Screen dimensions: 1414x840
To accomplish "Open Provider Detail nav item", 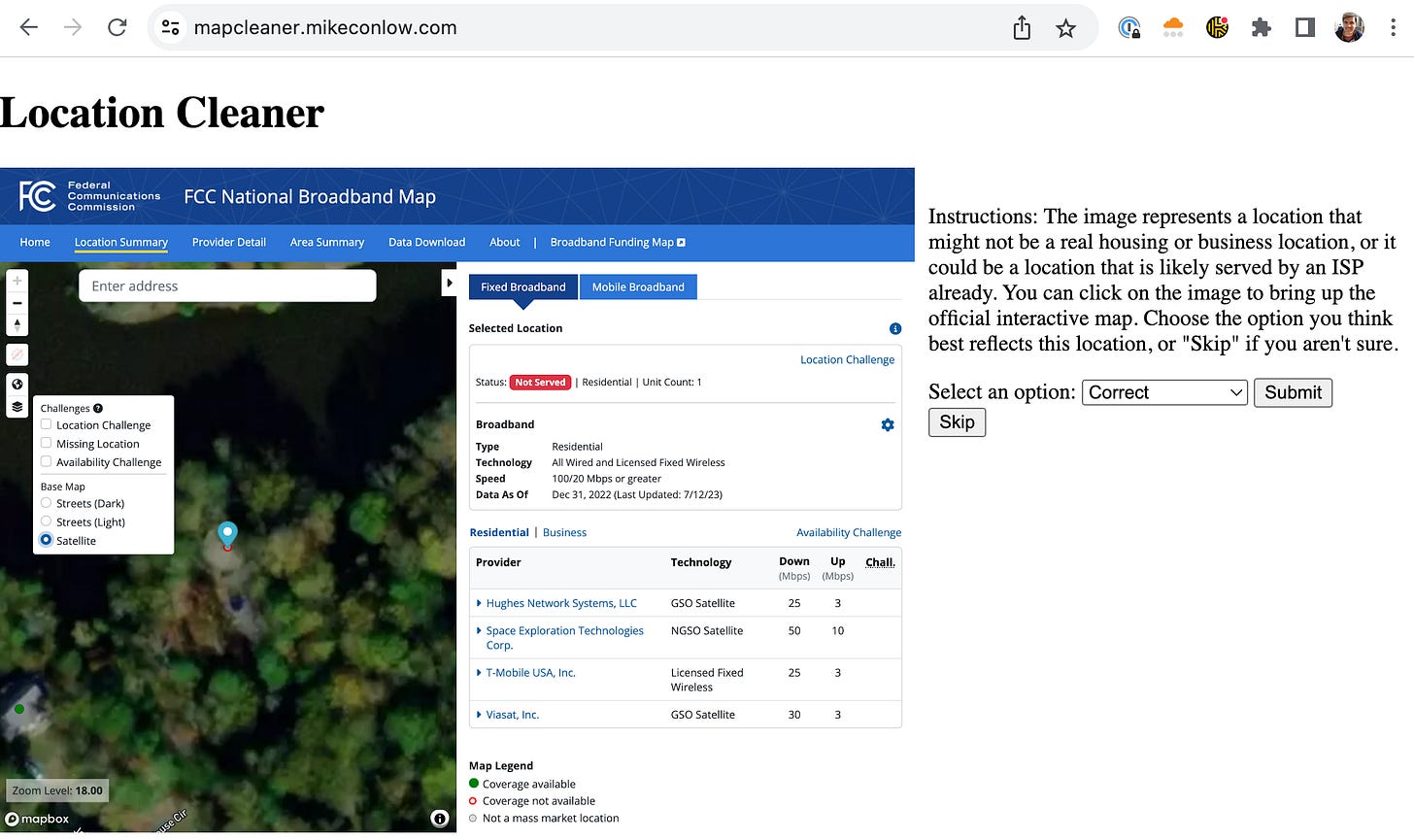I will point(229,242).
